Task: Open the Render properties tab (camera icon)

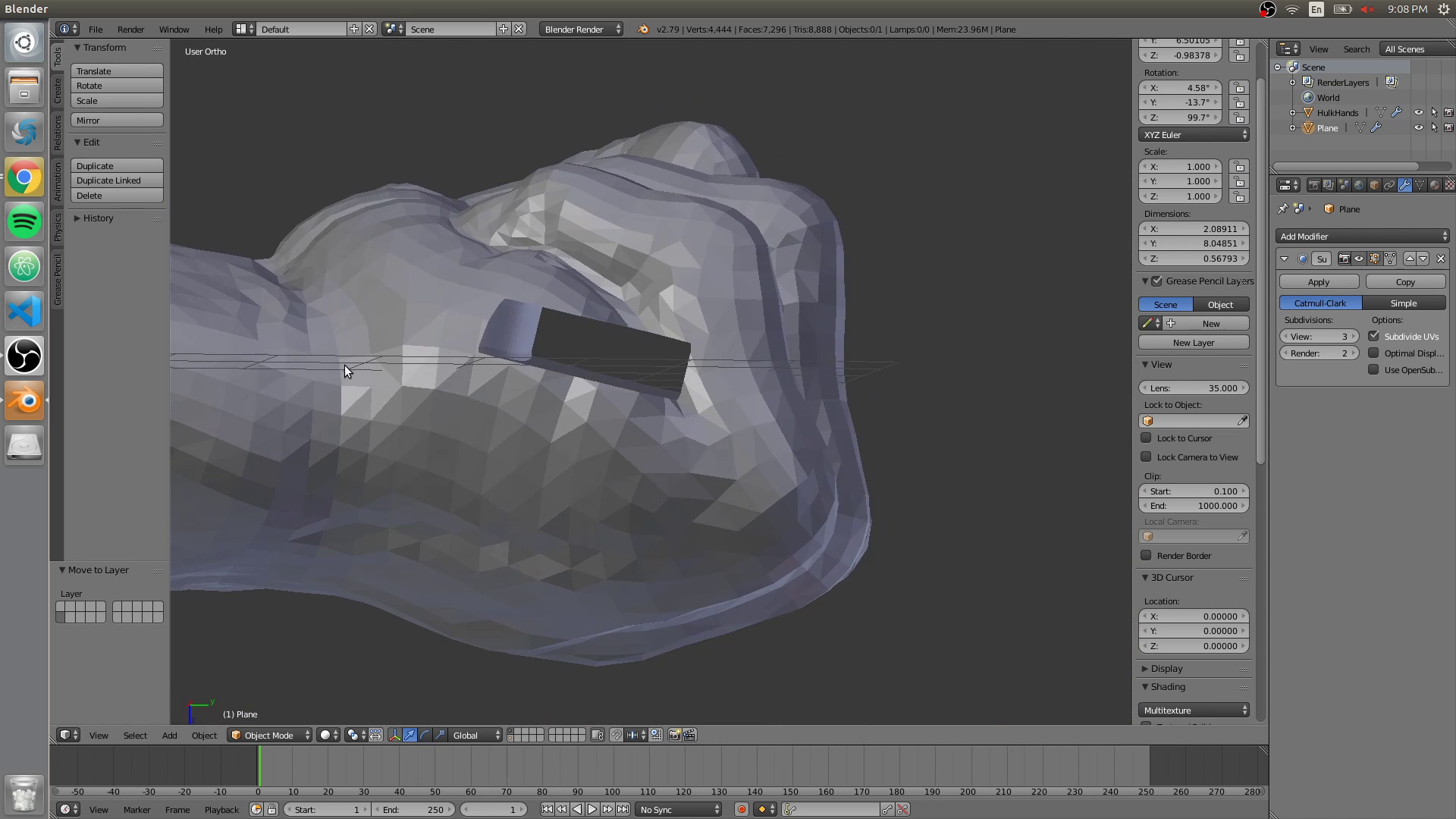Action: coord(1315,185)
